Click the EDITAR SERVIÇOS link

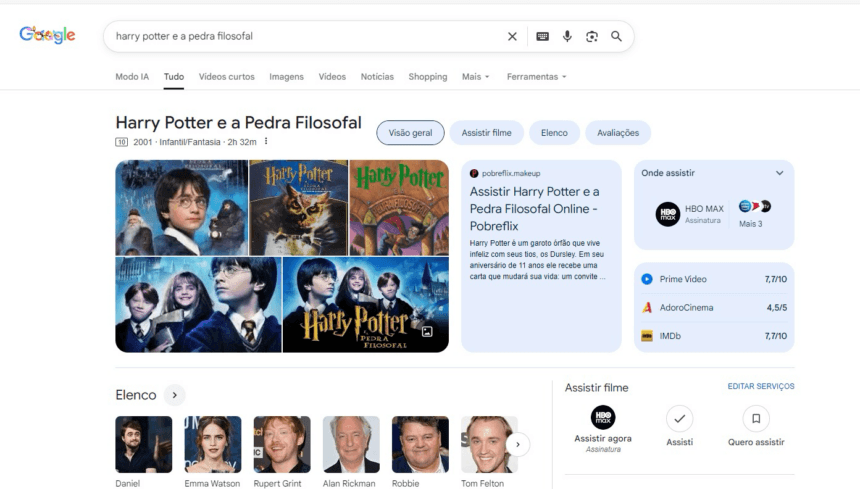coord(761,386)
